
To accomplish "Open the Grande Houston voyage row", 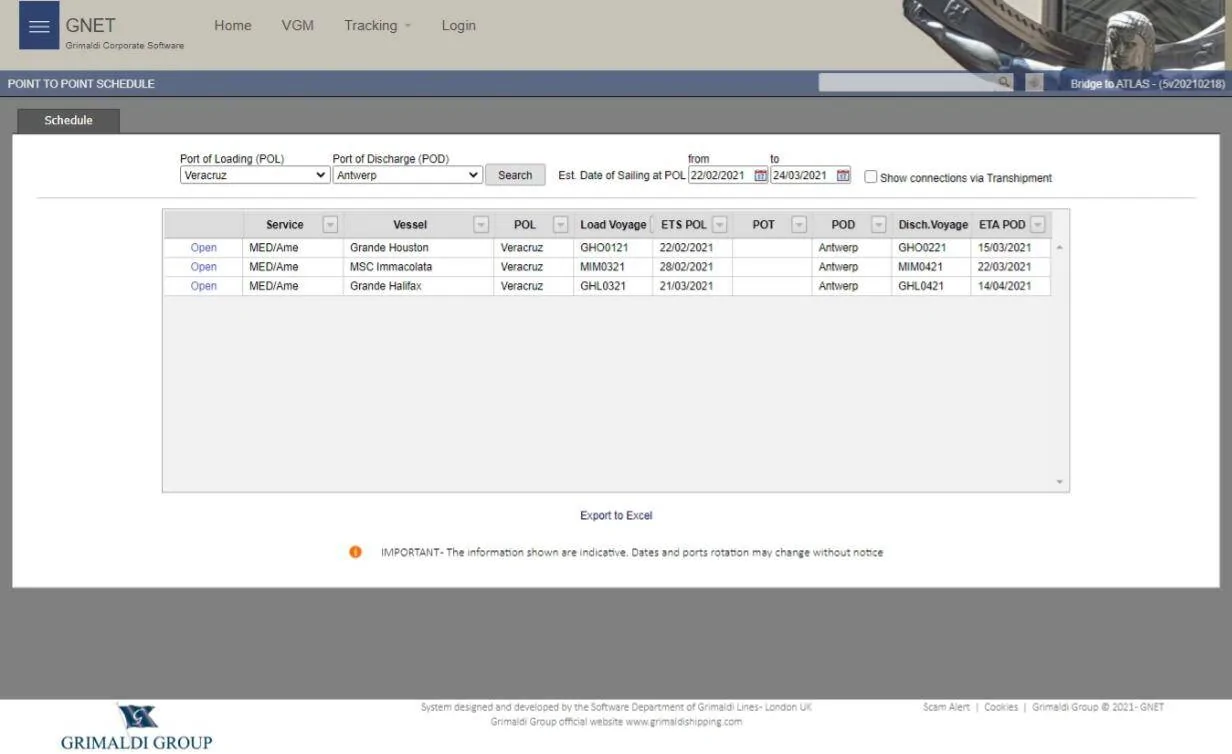I will 204,248.
